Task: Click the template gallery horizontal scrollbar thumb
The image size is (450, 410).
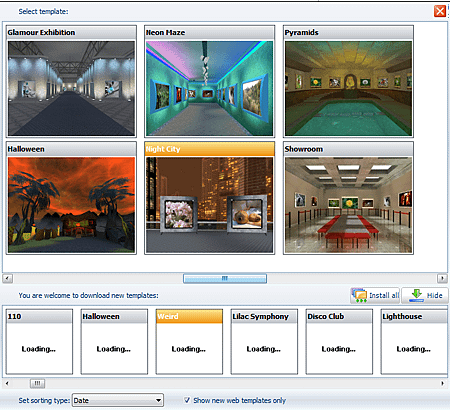Action: pyautogui.click(x=225, y=278)
